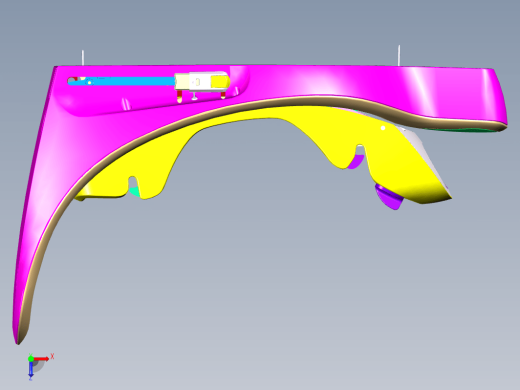Select the large purple cylinder under the liner

point(389,197)
